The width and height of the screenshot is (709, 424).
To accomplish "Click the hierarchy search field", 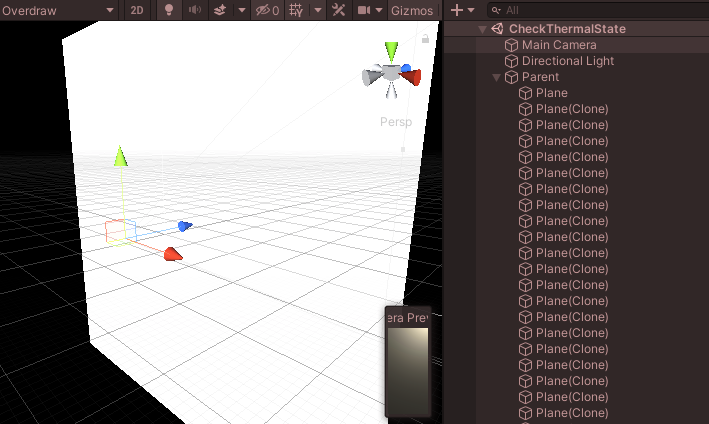I will click(x=598, y=10).
